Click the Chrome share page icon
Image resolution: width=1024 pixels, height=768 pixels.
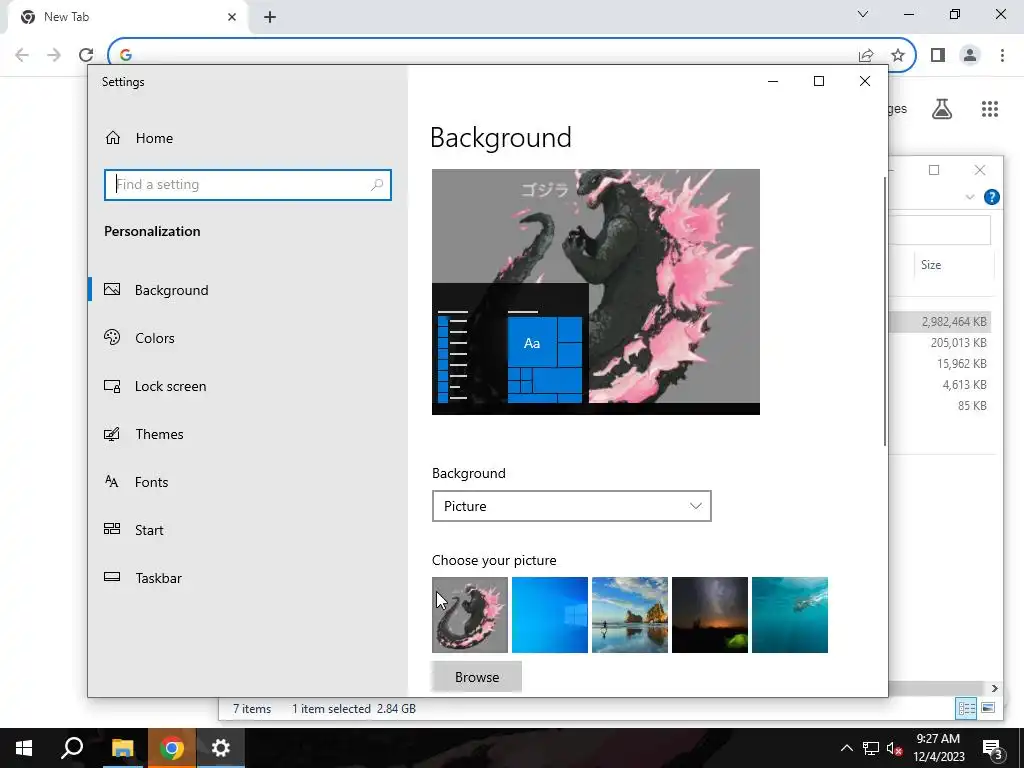point(866,56)
